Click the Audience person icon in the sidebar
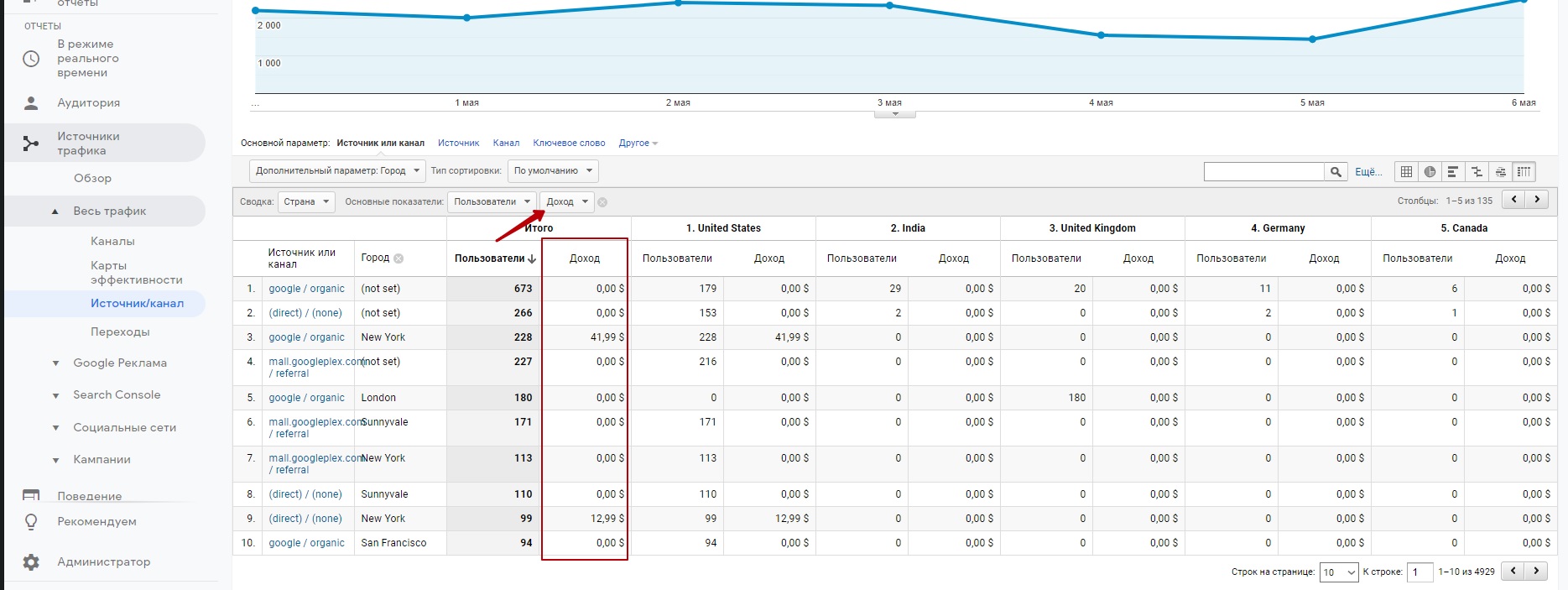This screenshot has height=590, width=1568. [31, 102]
